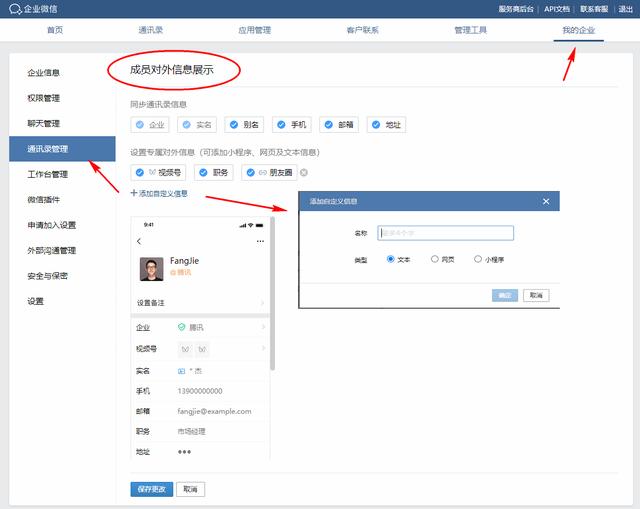Click the first 视频号 thumbnail in preview
The width and height of the screenshot is (640, 509).
(185, 349)
